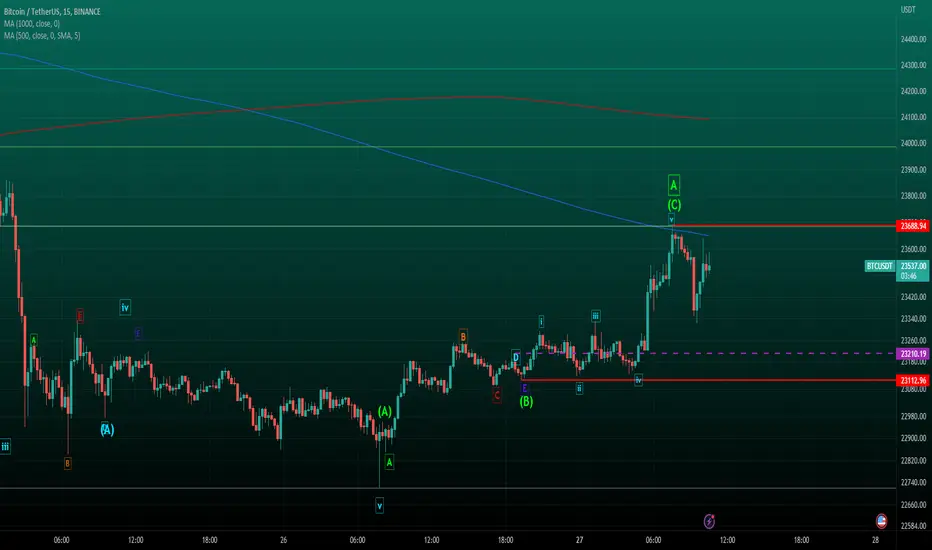Select the blue E label above (B)
932x550 pixels.
click(x=524, y=388)
